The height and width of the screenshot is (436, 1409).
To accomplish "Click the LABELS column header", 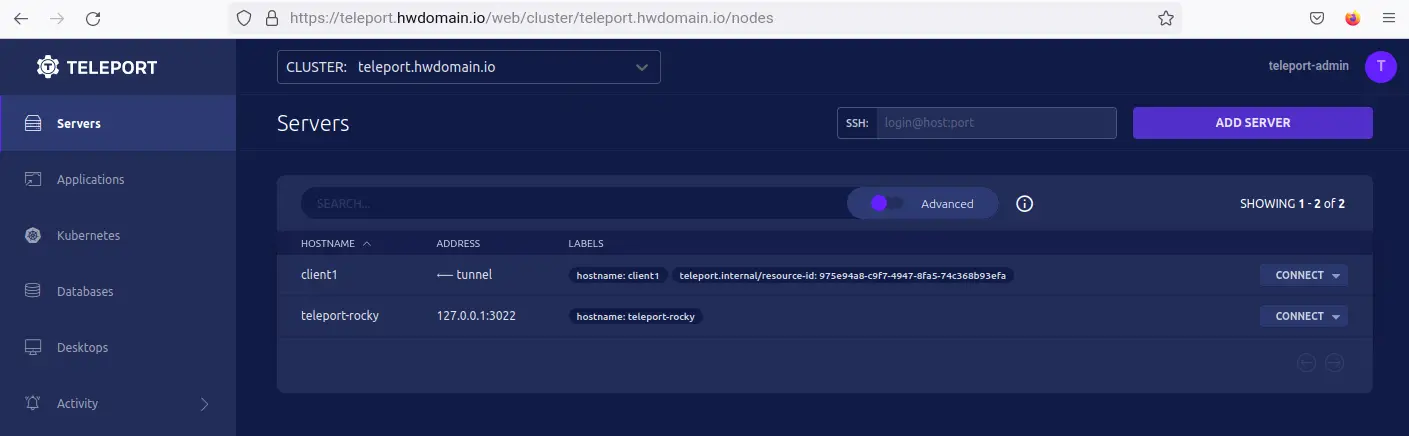I will [586, 244].
